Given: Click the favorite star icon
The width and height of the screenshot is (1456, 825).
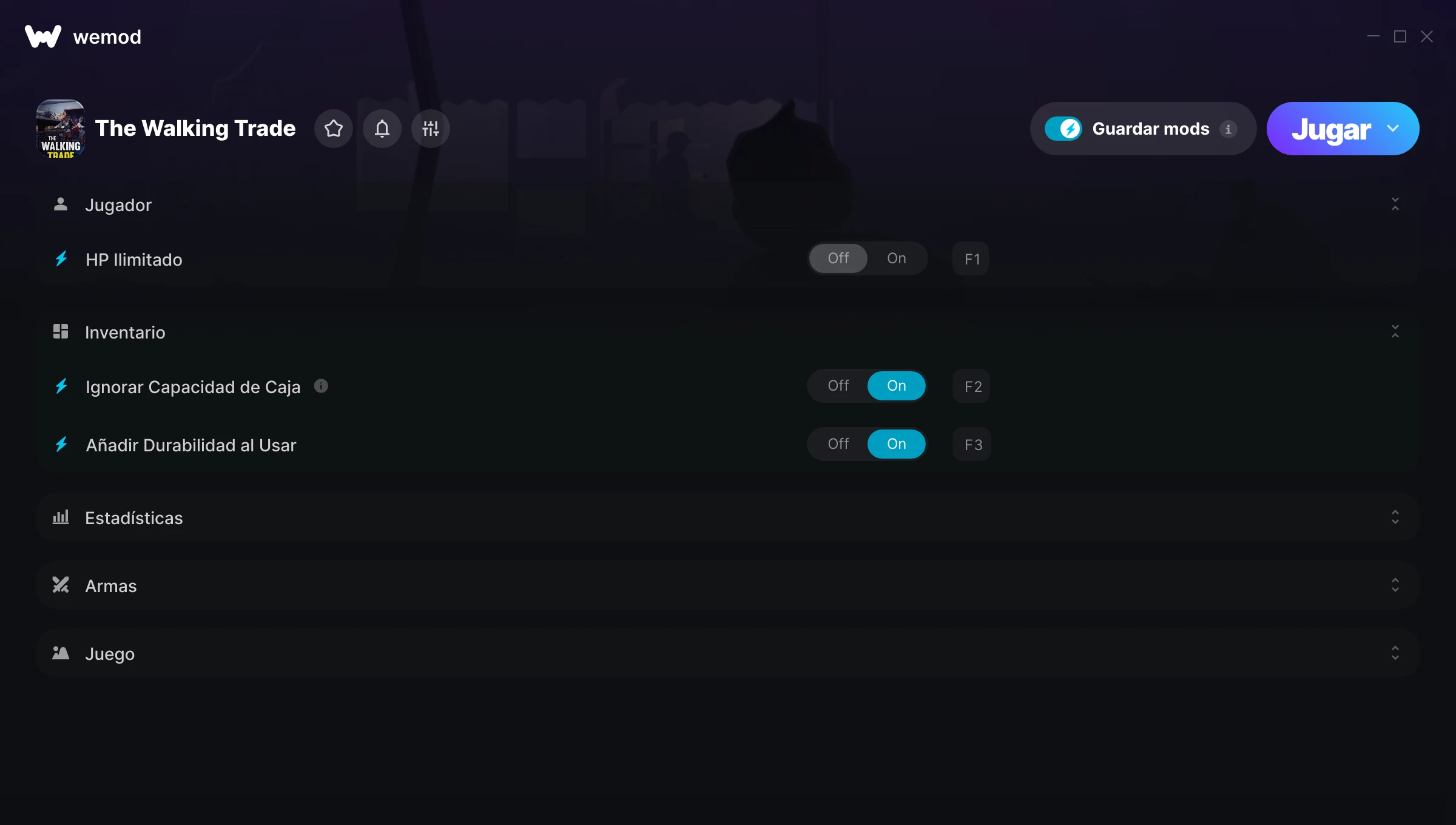Looking at the screenshot, I should (x=334, y=129).
